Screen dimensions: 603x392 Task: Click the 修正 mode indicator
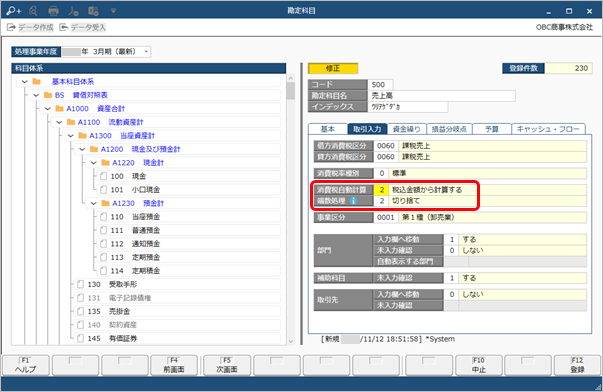pos(333,68)
